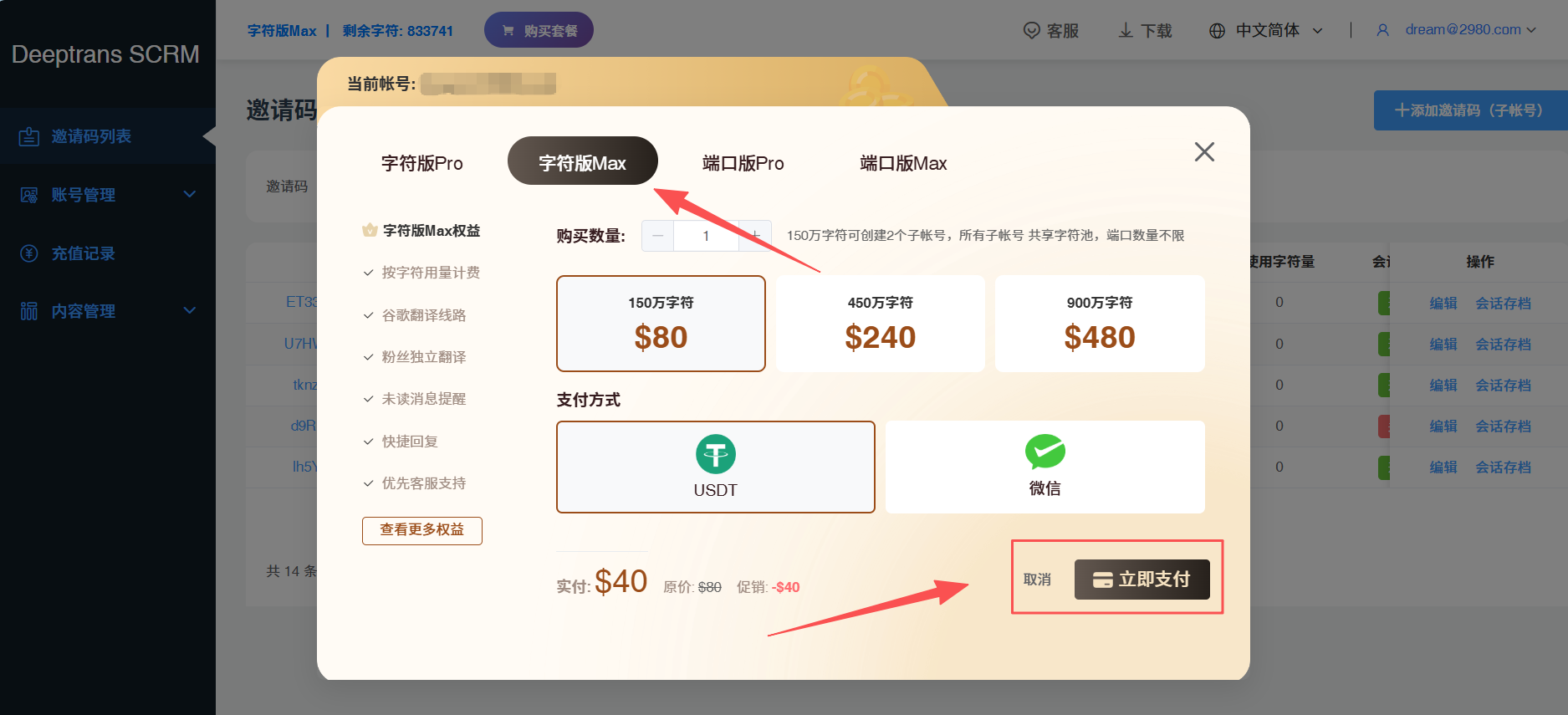The image size is (1568, 715).
Task: Click the purchase quantity input field
Action: pyautogui.click(x=706, y=236)
